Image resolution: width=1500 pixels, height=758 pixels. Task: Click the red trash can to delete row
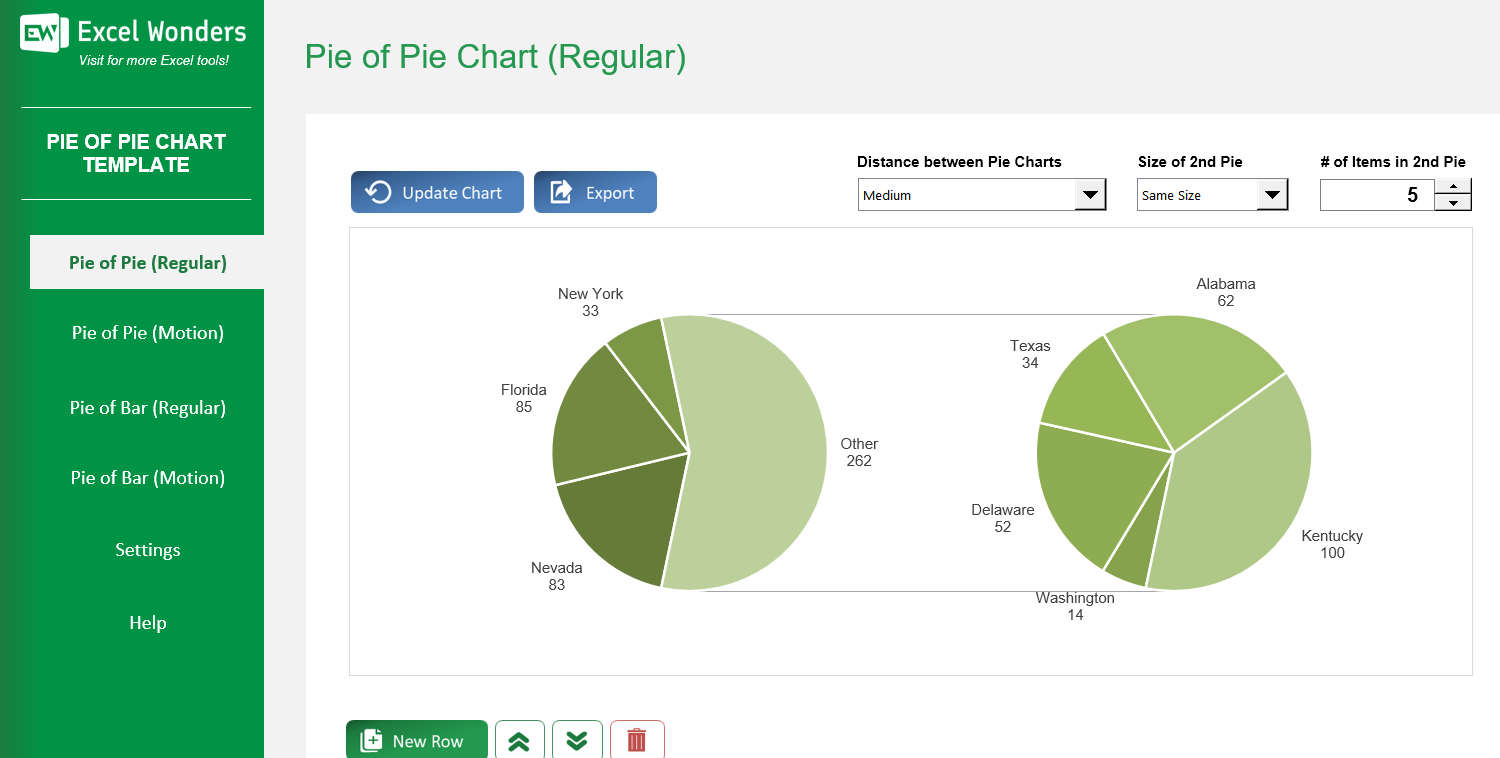click(x=637, y=740)
